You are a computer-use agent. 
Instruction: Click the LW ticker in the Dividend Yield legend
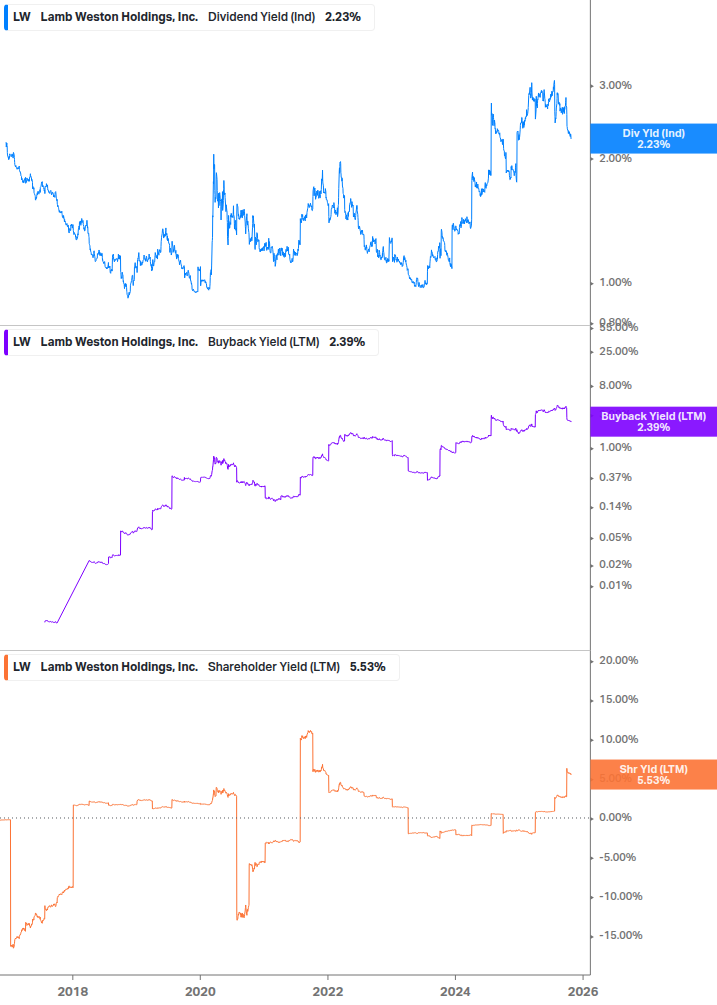(22, 17)
